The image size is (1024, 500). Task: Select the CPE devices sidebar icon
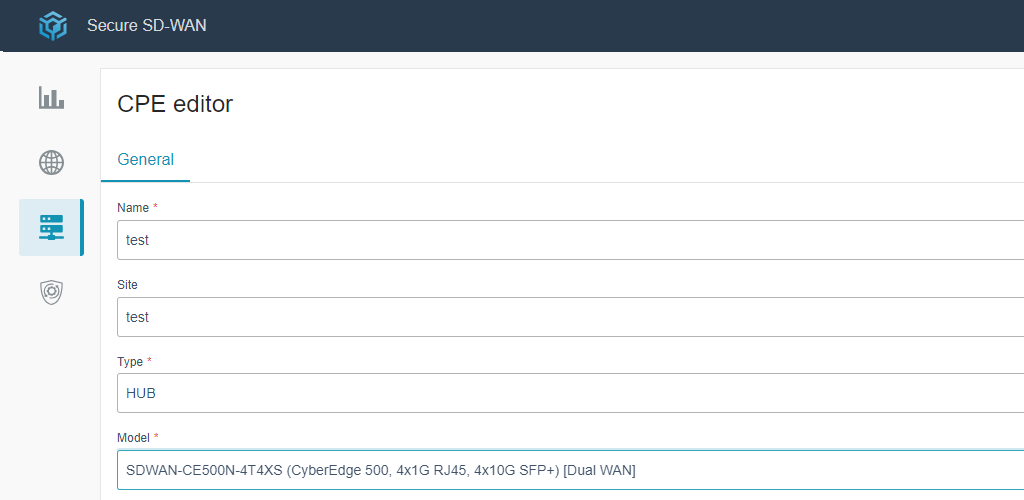(51, 227)
